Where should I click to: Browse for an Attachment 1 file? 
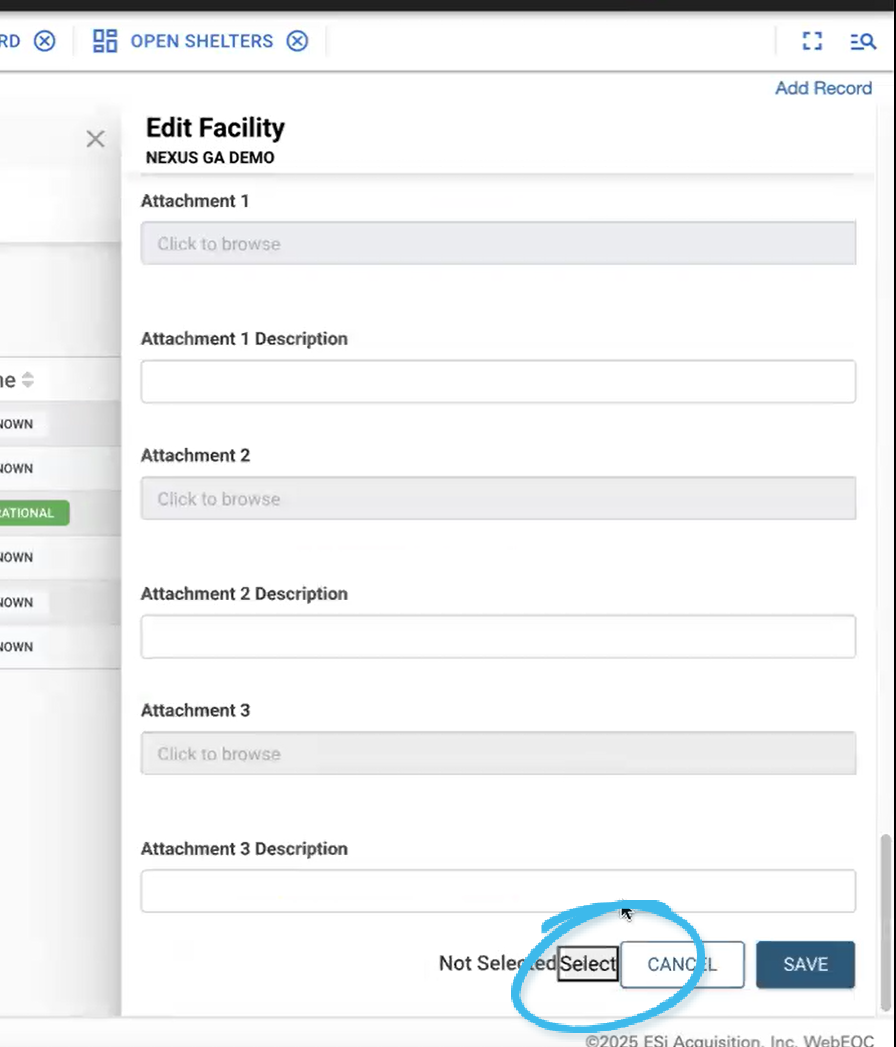click(x=498, y=244)
